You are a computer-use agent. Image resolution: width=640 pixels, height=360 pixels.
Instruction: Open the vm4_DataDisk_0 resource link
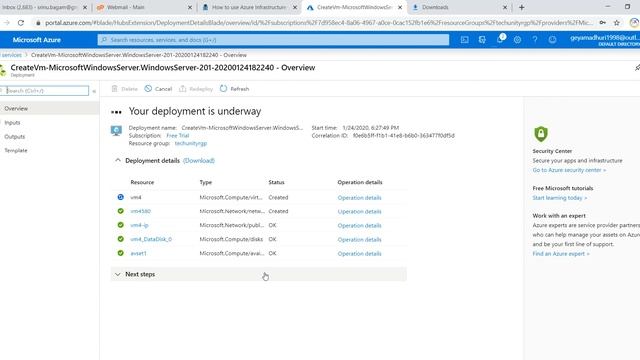(x=151, y=239)
